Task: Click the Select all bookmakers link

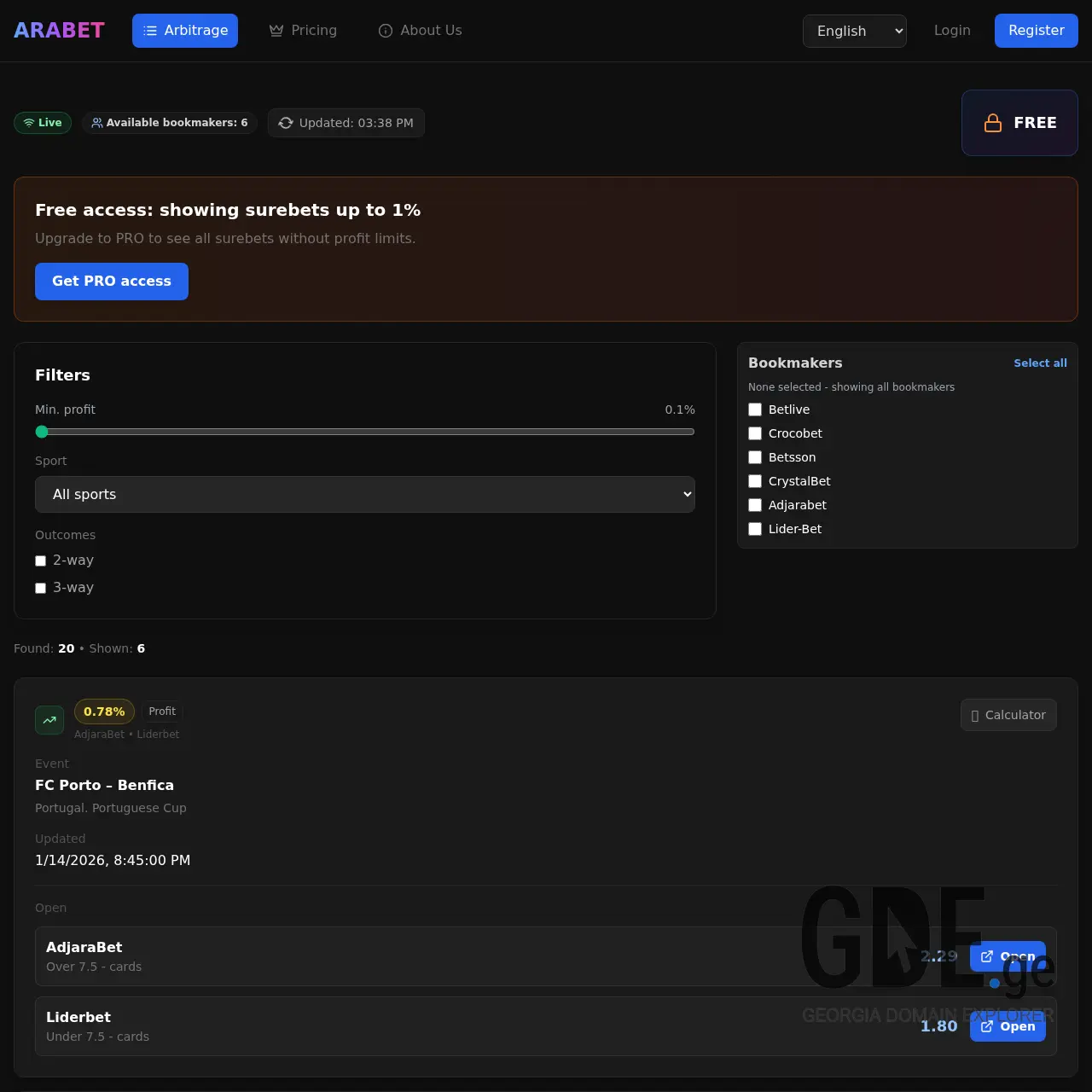Action: pyautogui.click(x=1040, y=363)
